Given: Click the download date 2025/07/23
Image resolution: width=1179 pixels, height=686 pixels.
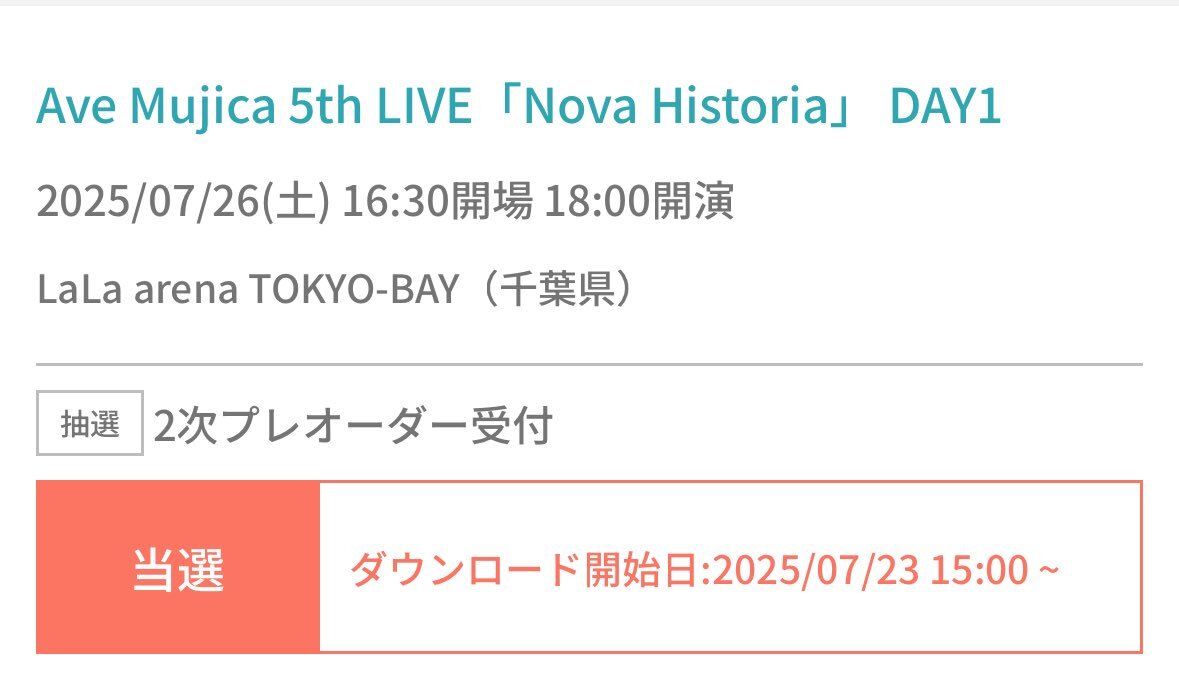Looking at the screenshot, I should (x=815, y=569).
